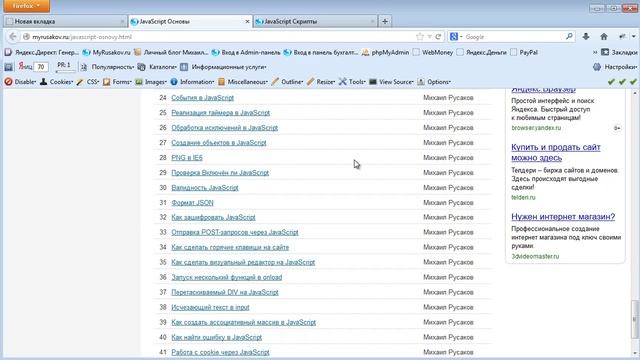
Task: Expand the Forms dropdown
Action: click(117, 82)
